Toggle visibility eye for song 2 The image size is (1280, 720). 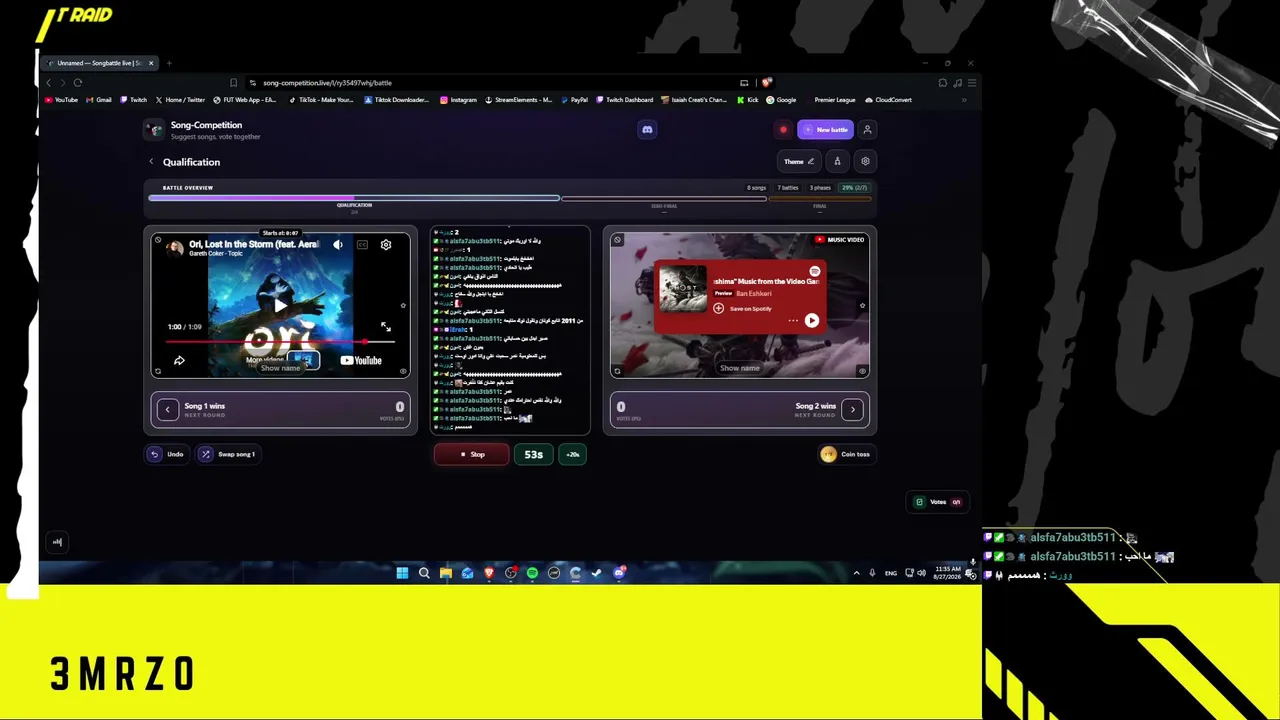click(862, 371)
